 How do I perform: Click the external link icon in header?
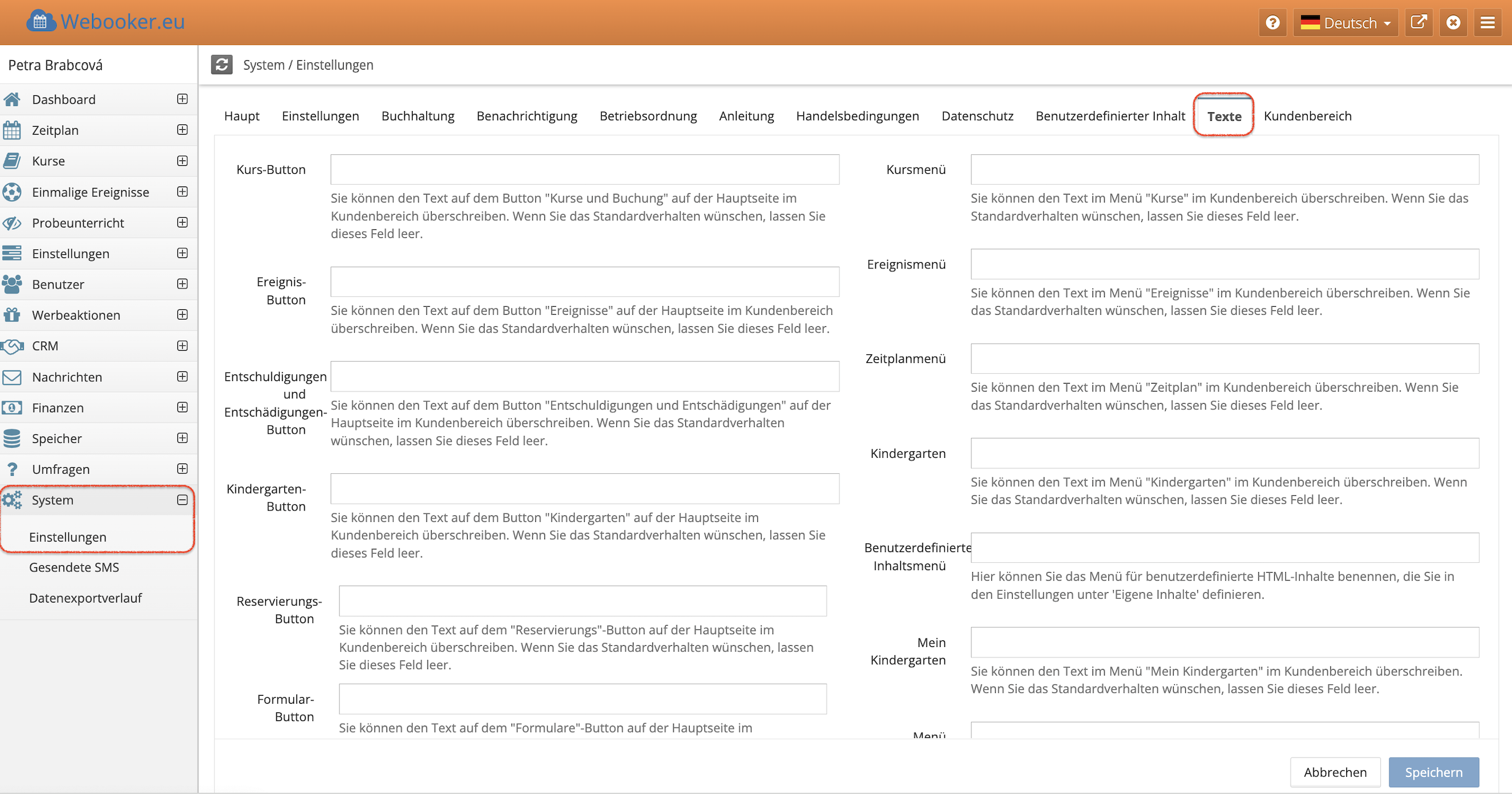point(1419,23)
